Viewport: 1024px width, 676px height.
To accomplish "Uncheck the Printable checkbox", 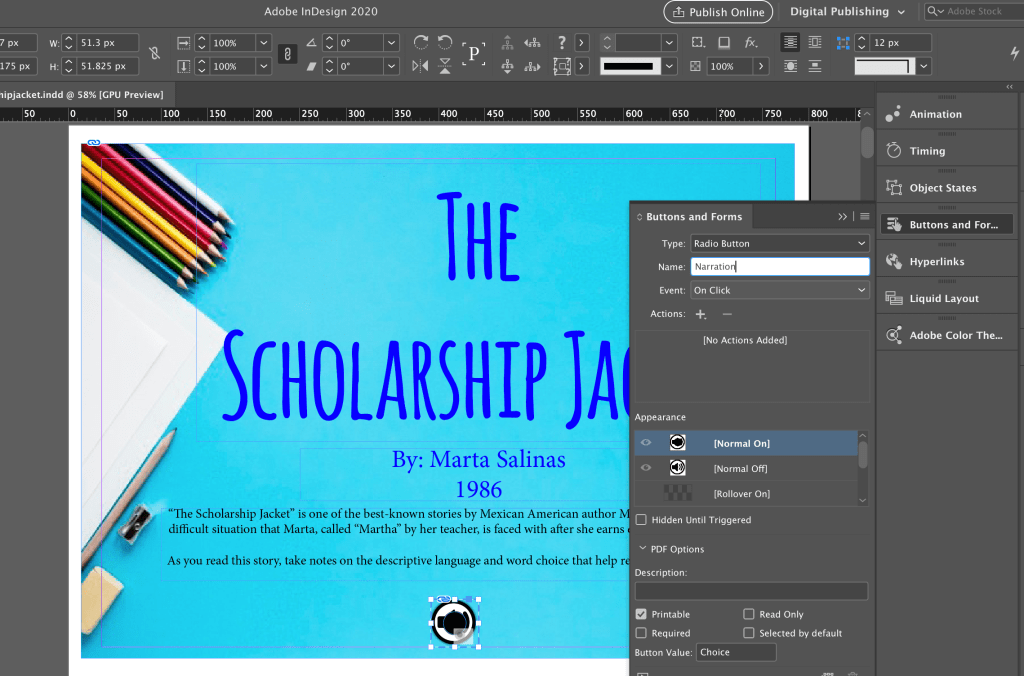I will [641, 614].
